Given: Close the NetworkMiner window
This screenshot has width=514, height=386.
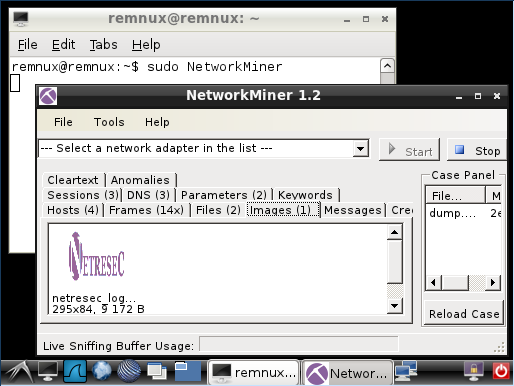Looking at the screenshot, I should pos(497,96).
